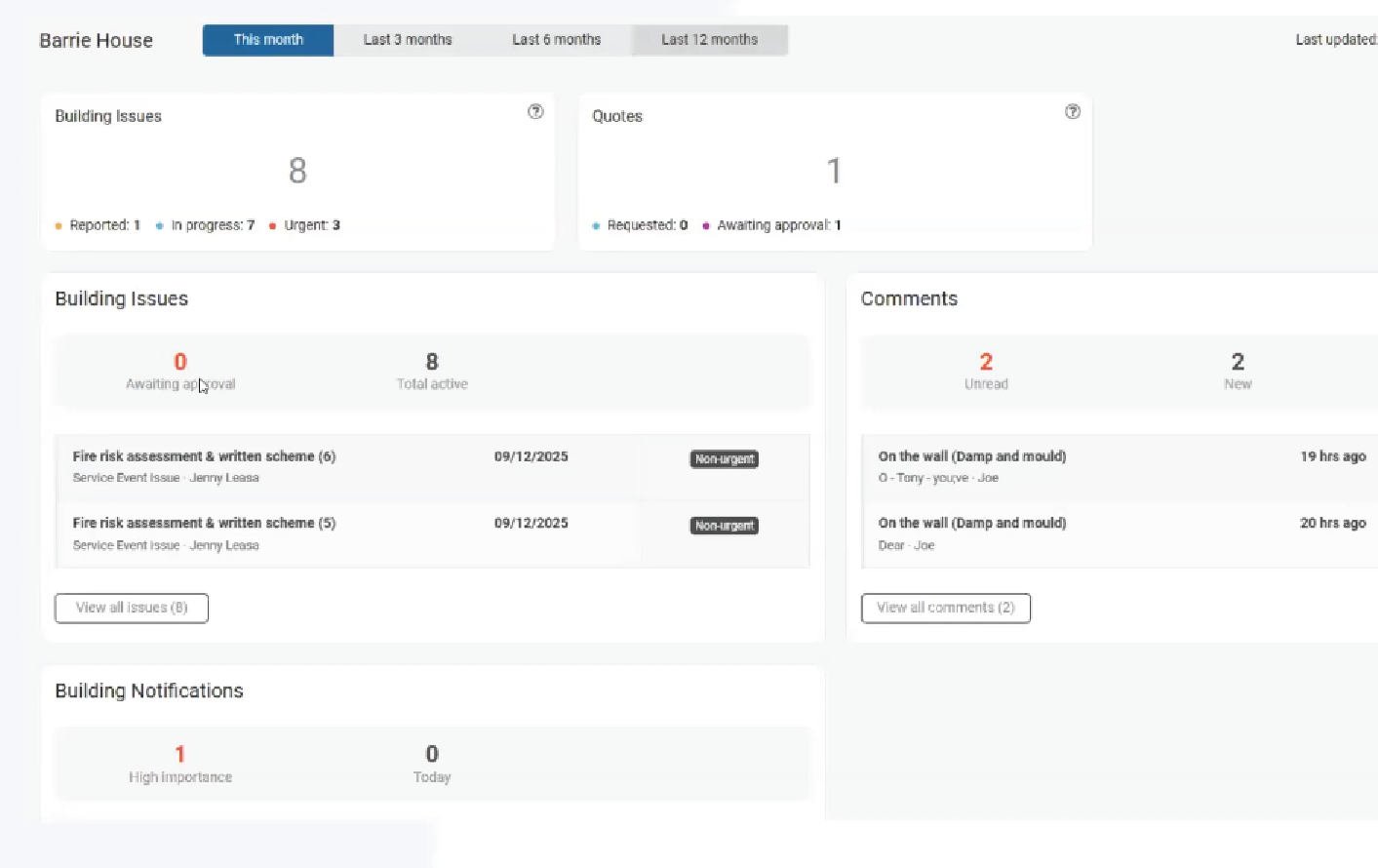Open the Quotes help tooltip
Image resolution: width=1378 pixels, height=868 pixels.
coord(1072,111)
